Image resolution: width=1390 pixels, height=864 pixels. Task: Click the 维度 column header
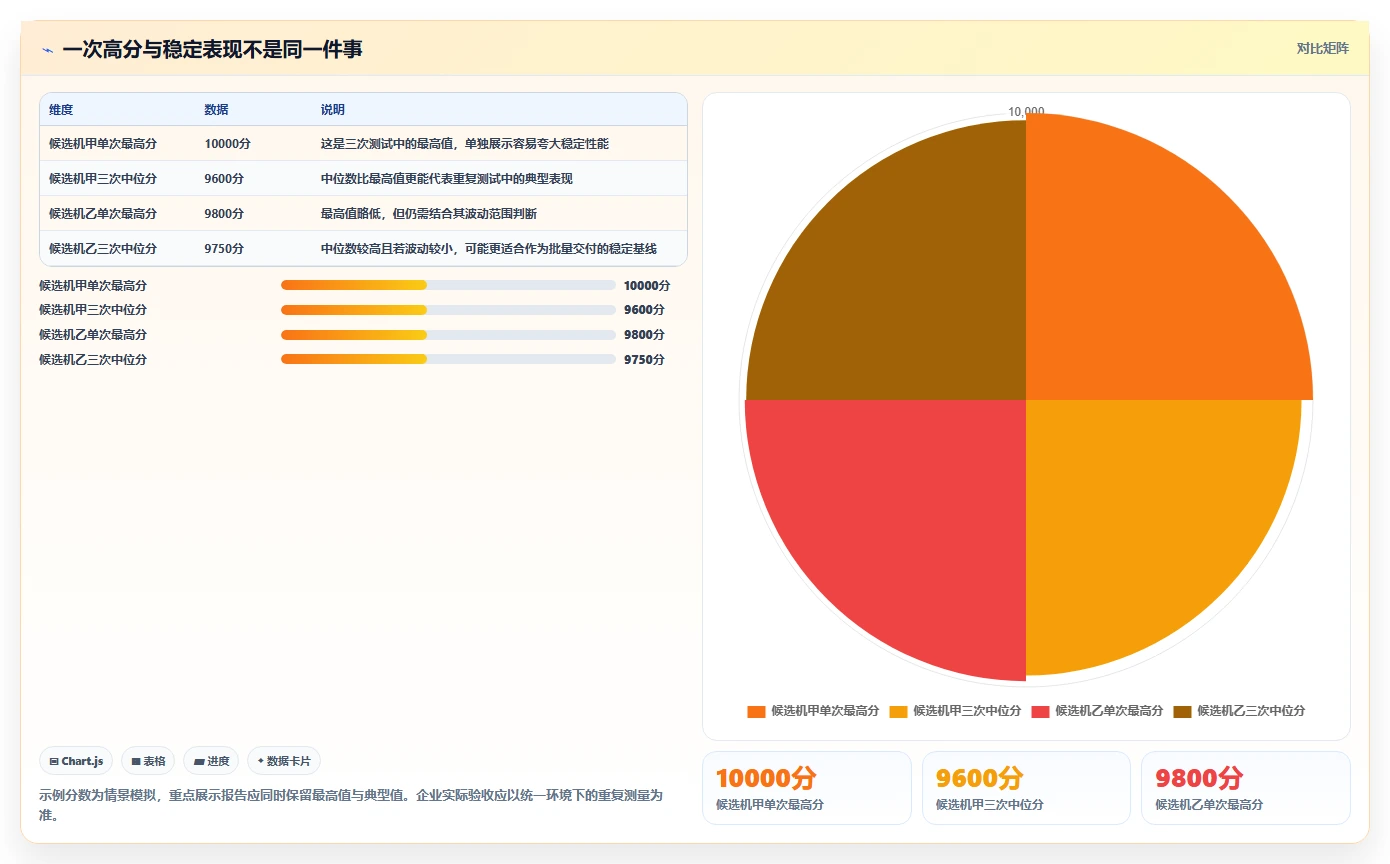[61, 110]
